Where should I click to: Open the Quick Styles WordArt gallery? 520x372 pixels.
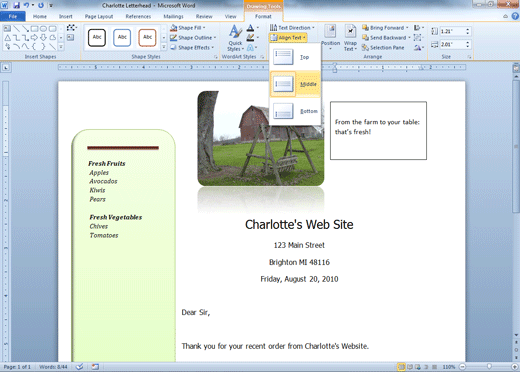[x=235, y=38]
